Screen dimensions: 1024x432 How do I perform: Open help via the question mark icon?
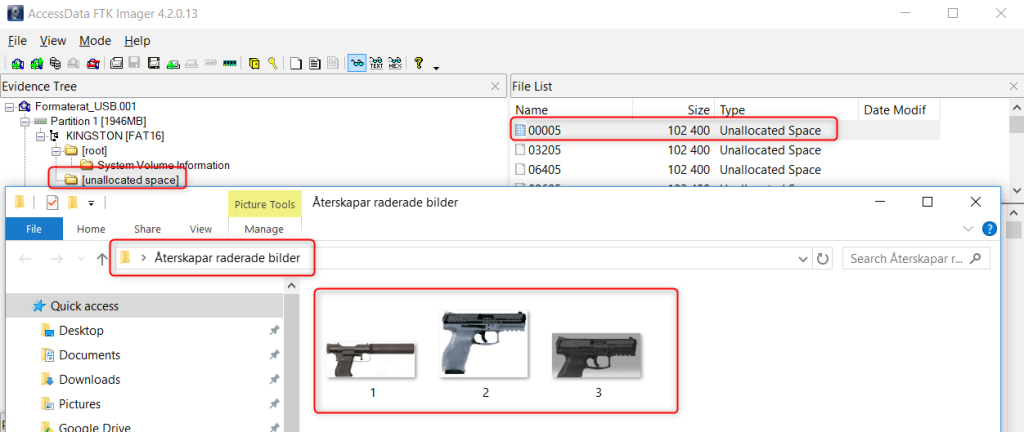(x=420, y=64)
